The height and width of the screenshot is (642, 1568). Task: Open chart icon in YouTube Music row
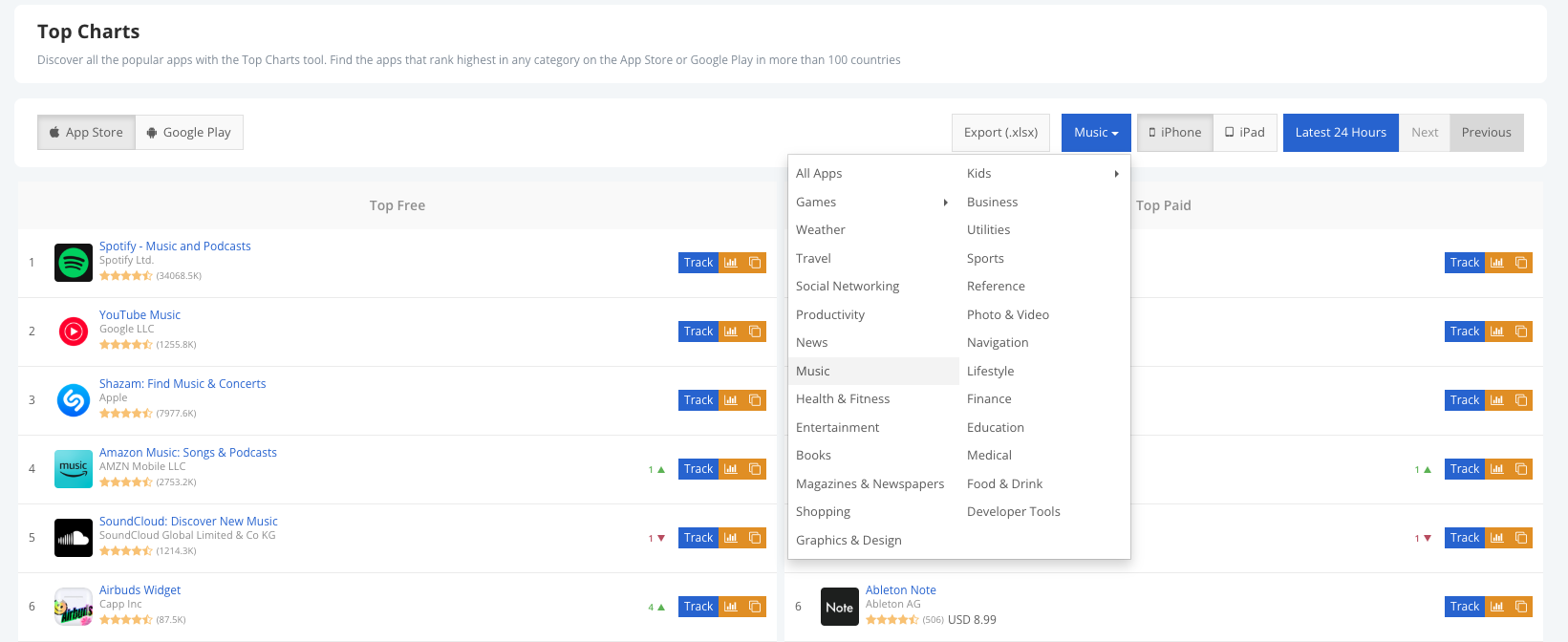[731, 332]
